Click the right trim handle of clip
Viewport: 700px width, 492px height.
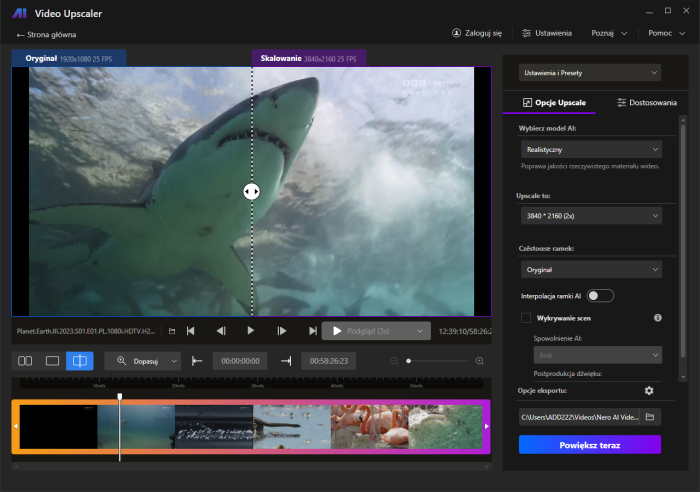[x=487, y=426]
